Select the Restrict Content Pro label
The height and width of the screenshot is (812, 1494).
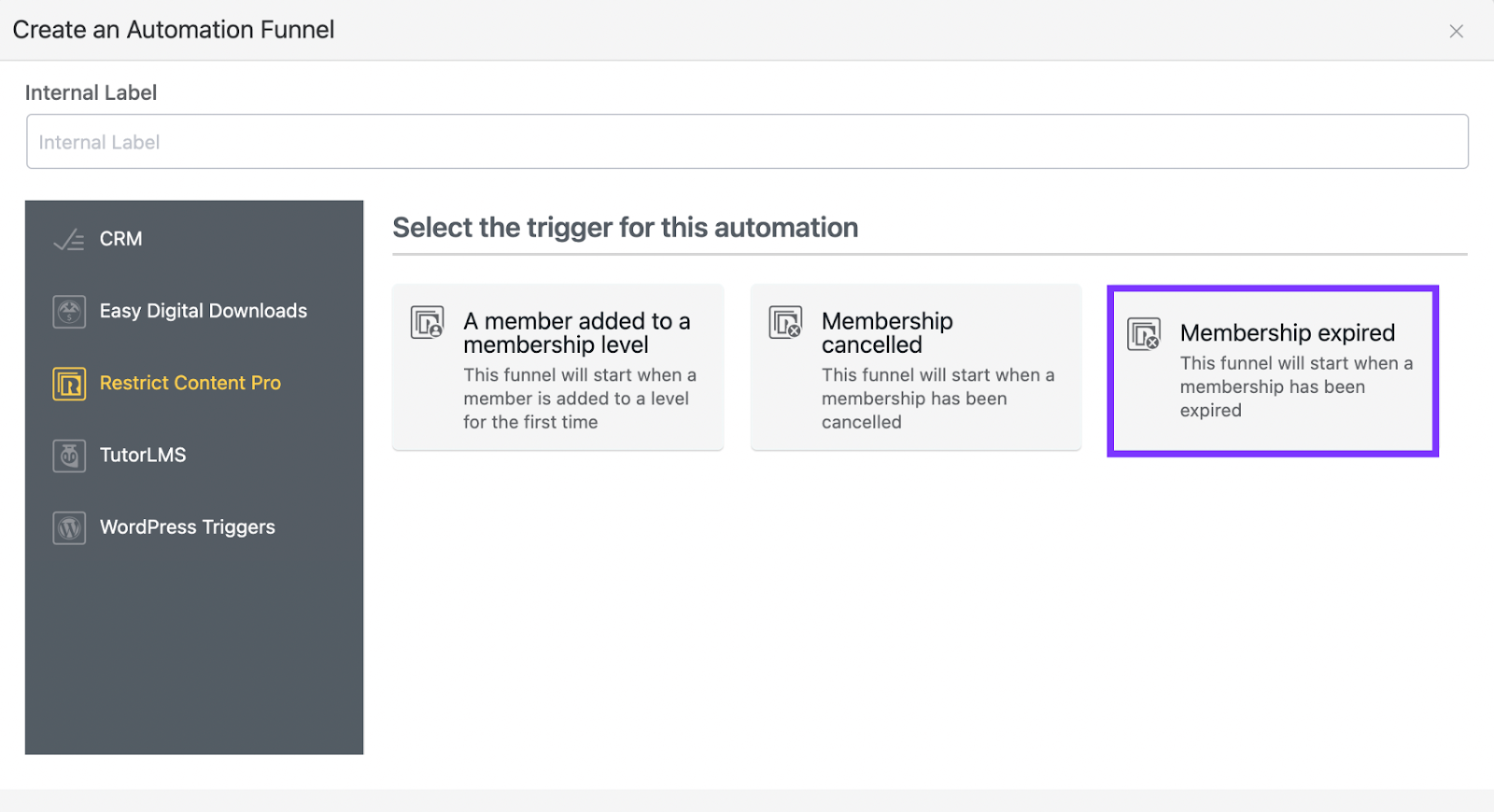pyautogui.click(x=190, y=383)
